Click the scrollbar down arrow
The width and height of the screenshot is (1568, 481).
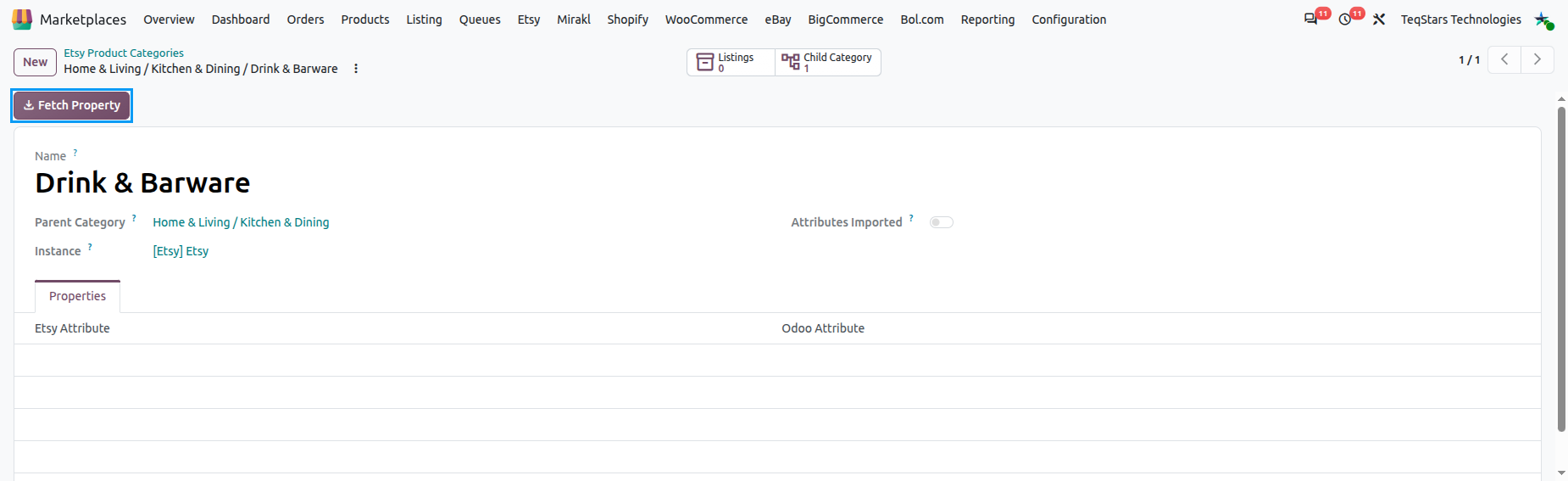[x=1561, y=473]
